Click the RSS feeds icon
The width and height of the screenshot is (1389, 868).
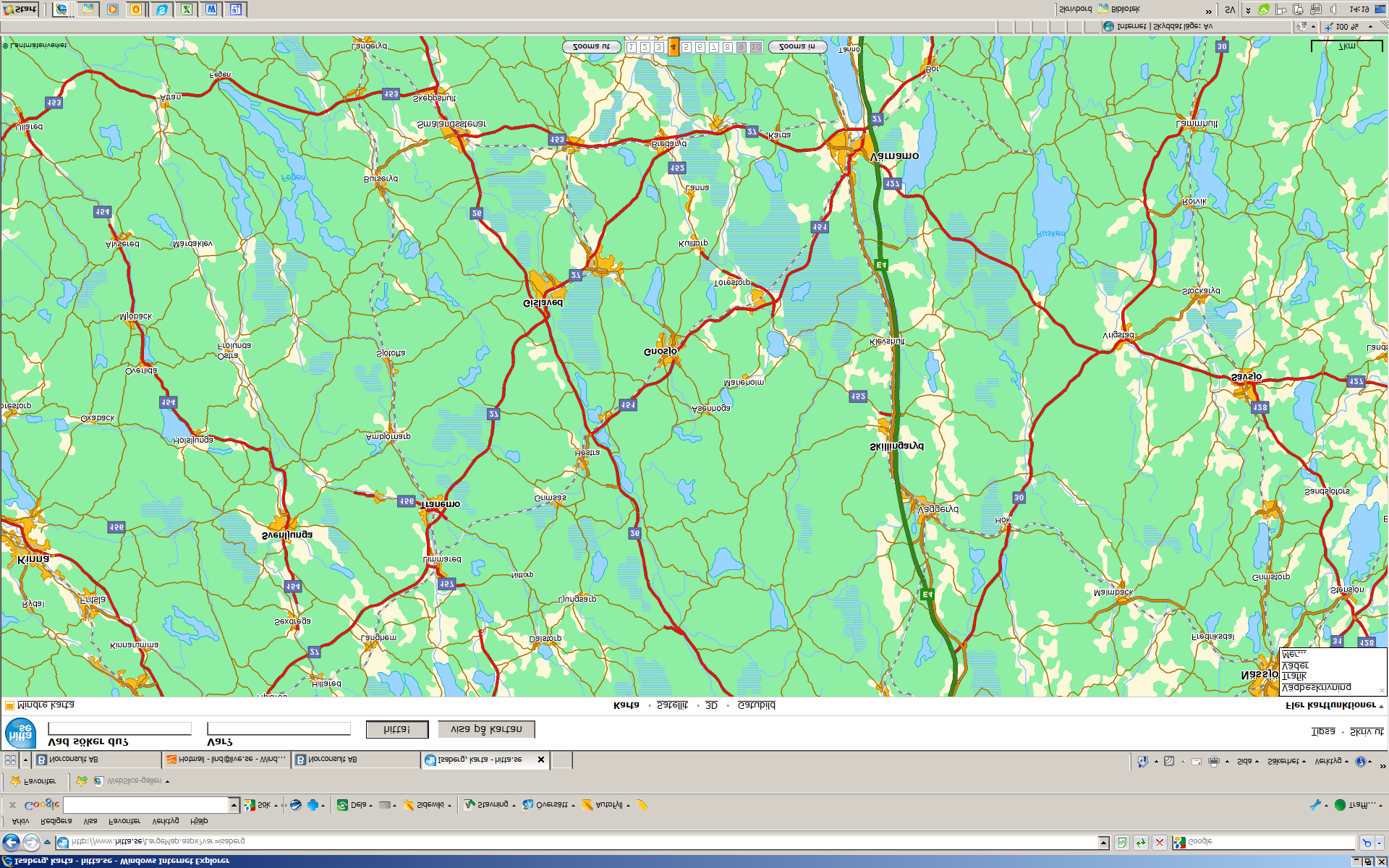click(1169, 761)
